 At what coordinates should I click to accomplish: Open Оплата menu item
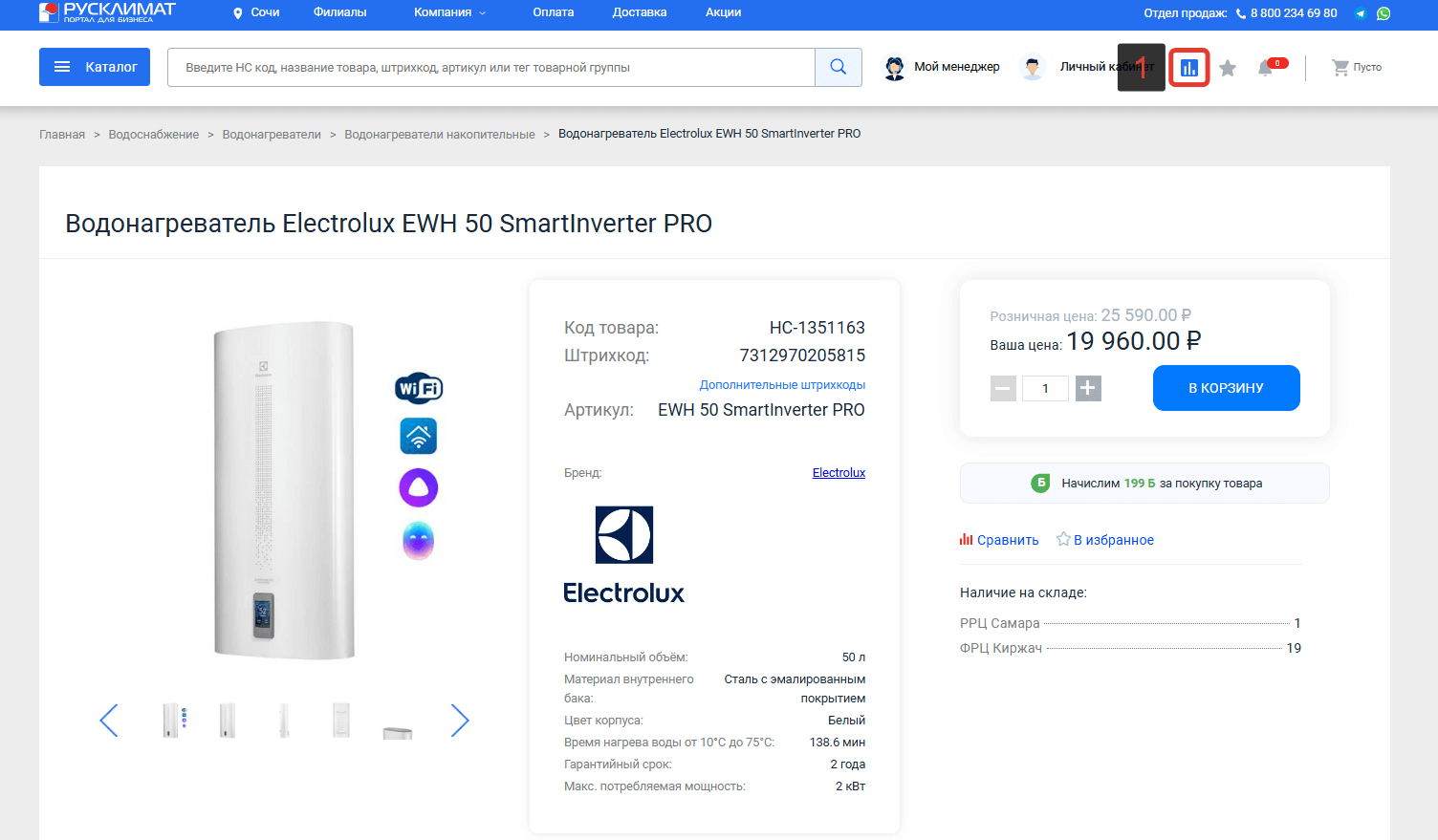554,12
